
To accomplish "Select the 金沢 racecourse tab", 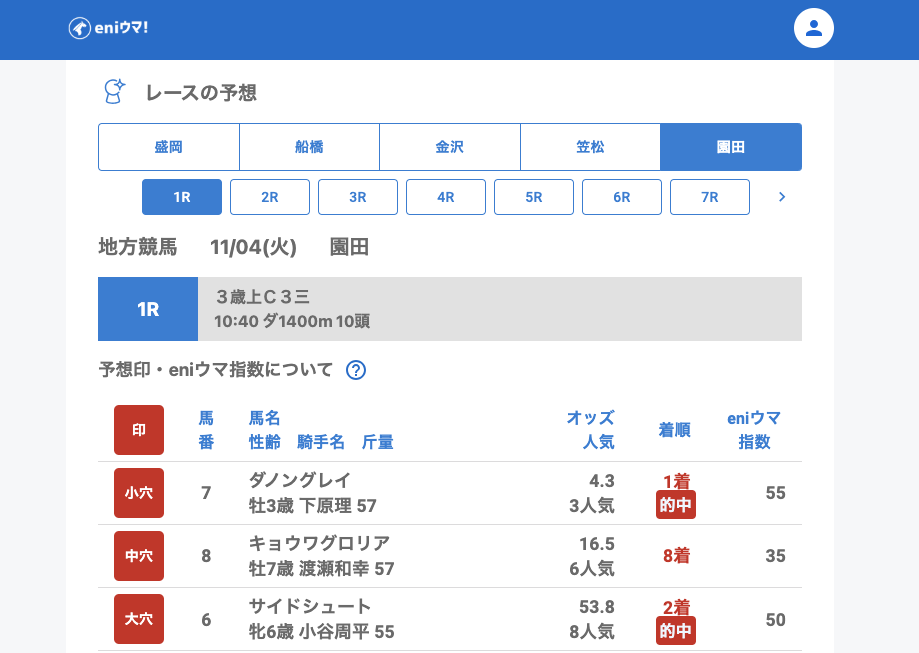I will click(x=449, y=147).
